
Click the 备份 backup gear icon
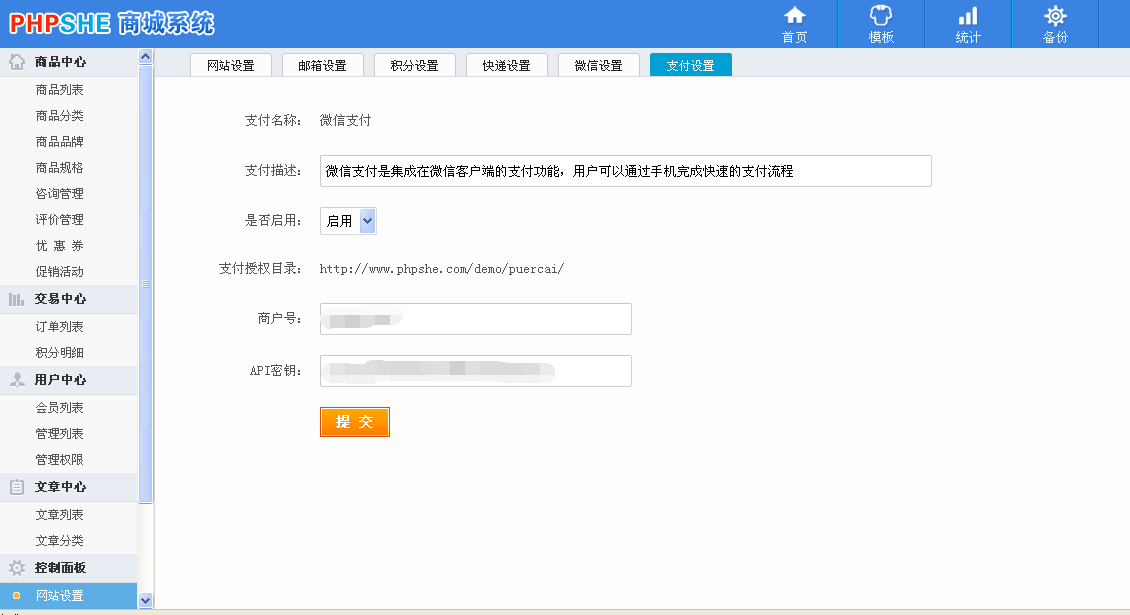point(1055,16)
